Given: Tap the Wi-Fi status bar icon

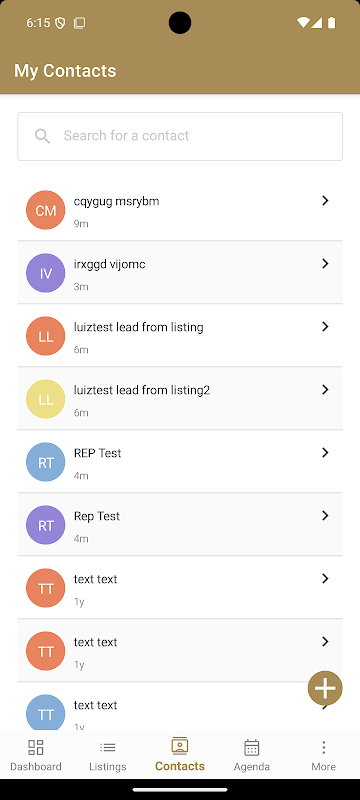Looking at the screenshot, I should [x=303, y=22].
